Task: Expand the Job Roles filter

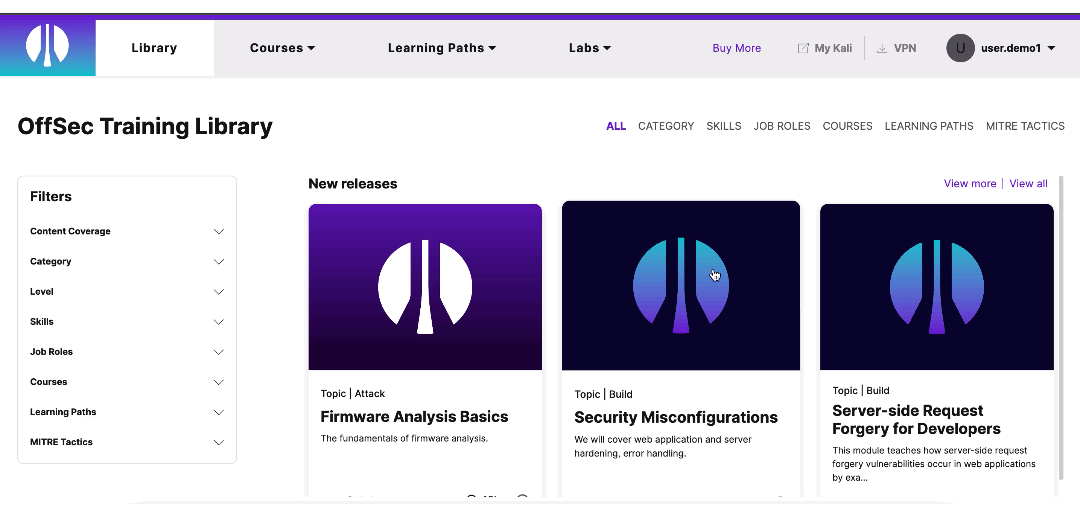Action: click(127, 352)
